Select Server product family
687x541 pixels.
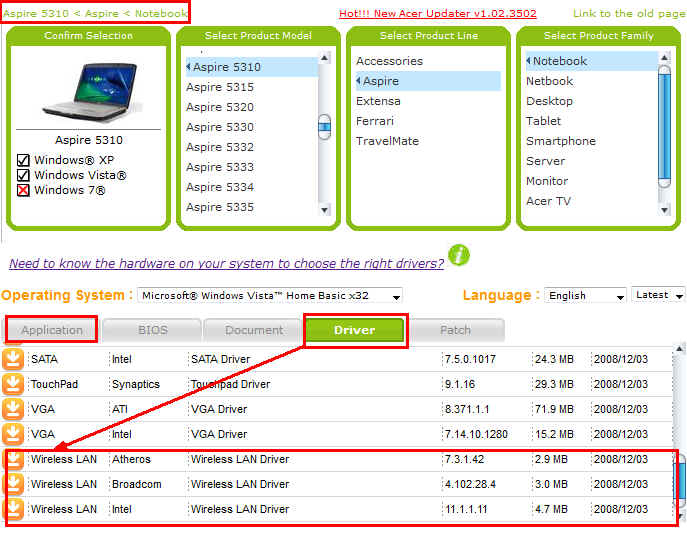tap(545, 161)
